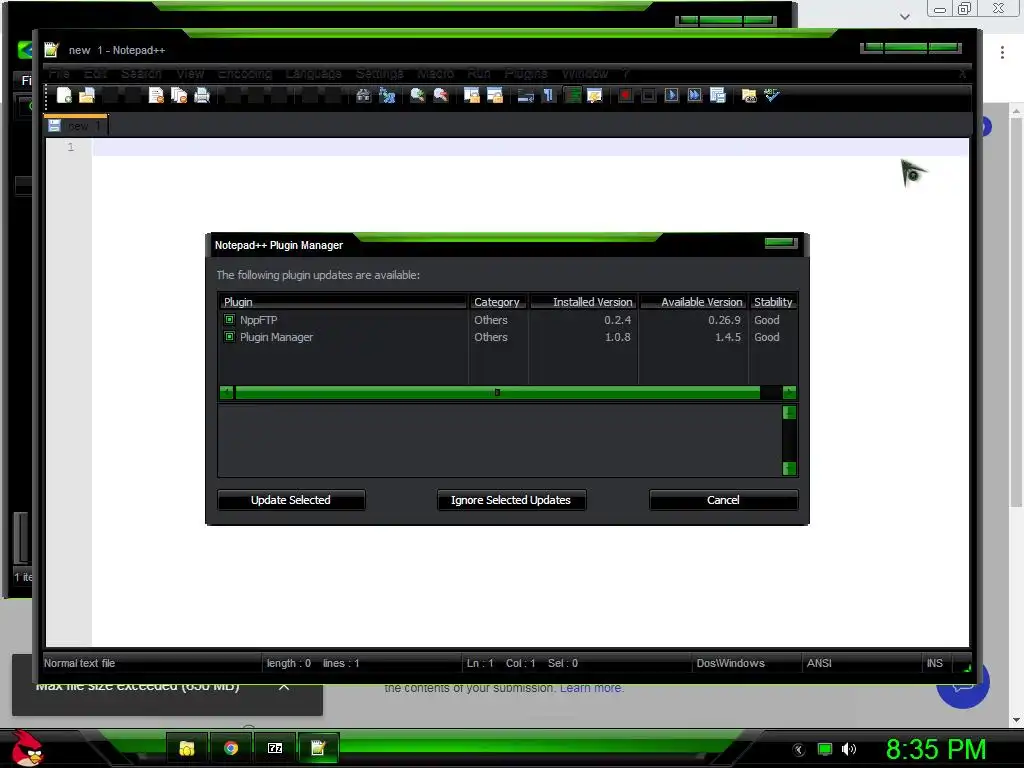Open the Settings menu
The image size is (1024, 768).
point(379,73)
